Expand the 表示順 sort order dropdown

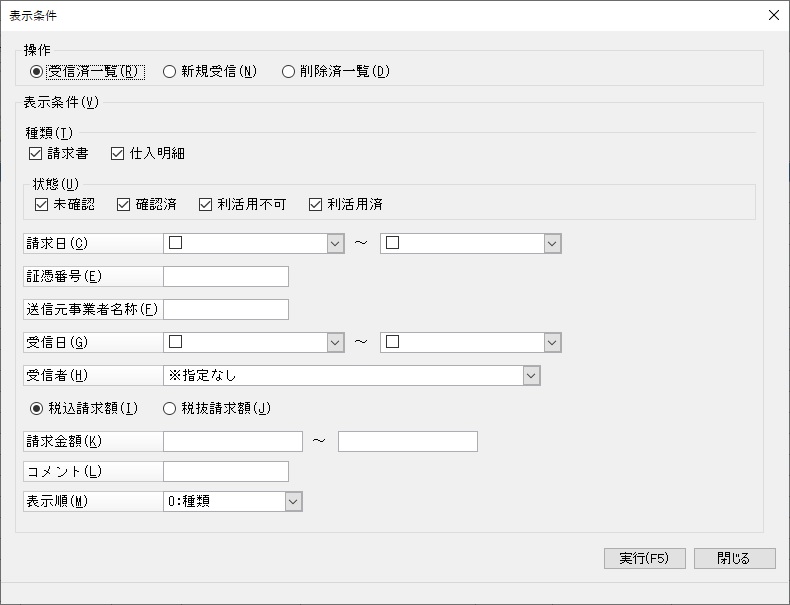293,501
